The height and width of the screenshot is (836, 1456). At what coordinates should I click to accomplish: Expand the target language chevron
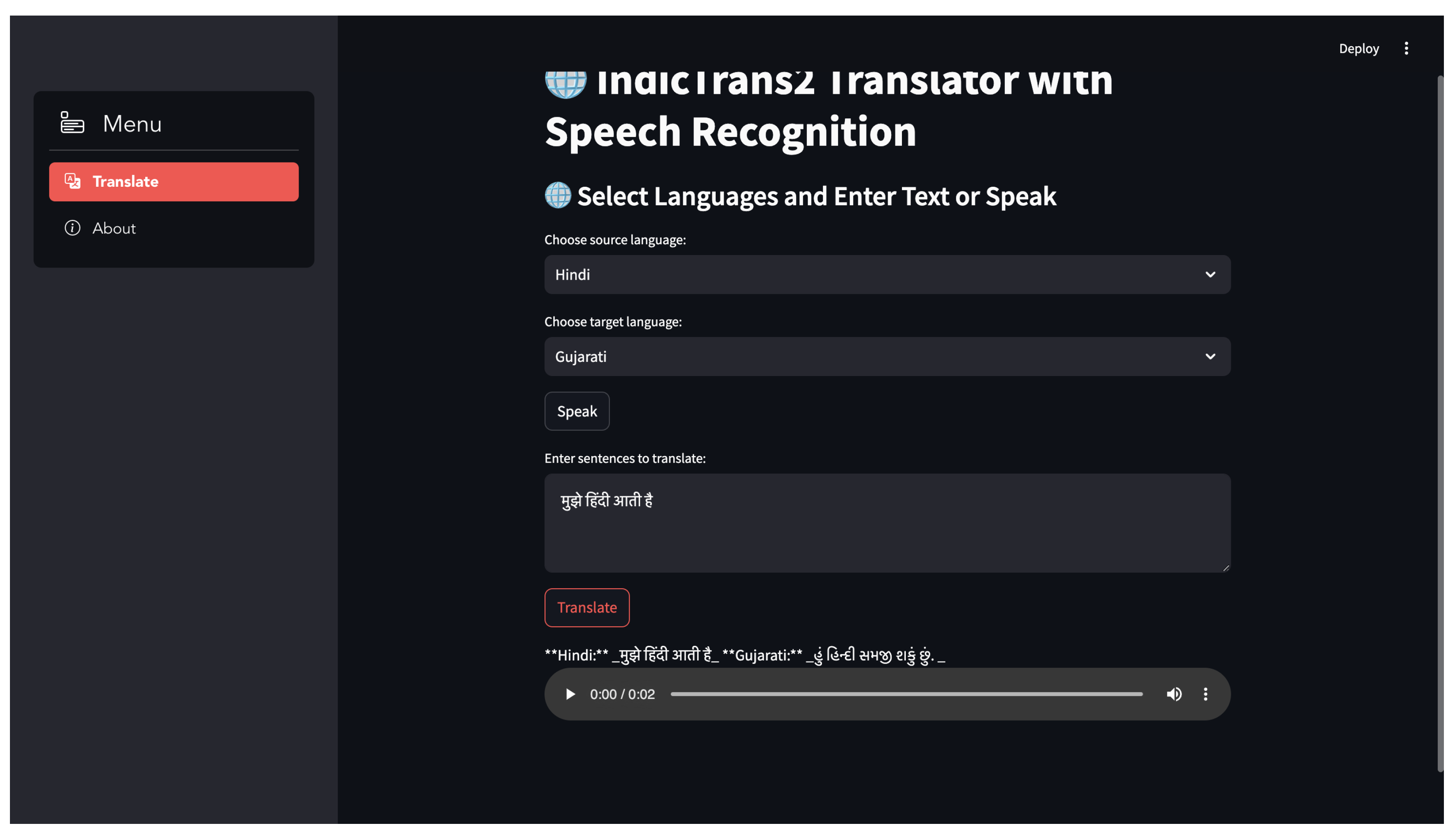(1210, 357)
